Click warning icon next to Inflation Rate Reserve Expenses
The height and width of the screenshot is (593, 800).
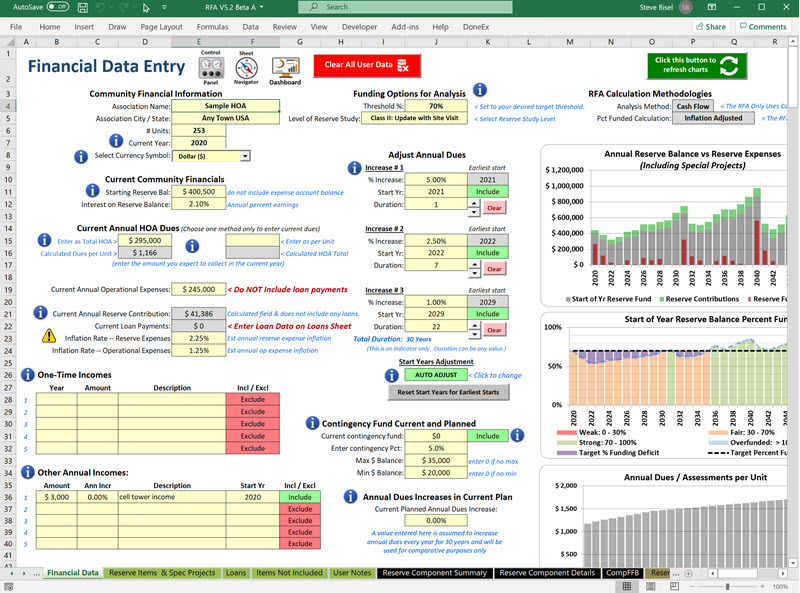(x=46, y=337)
